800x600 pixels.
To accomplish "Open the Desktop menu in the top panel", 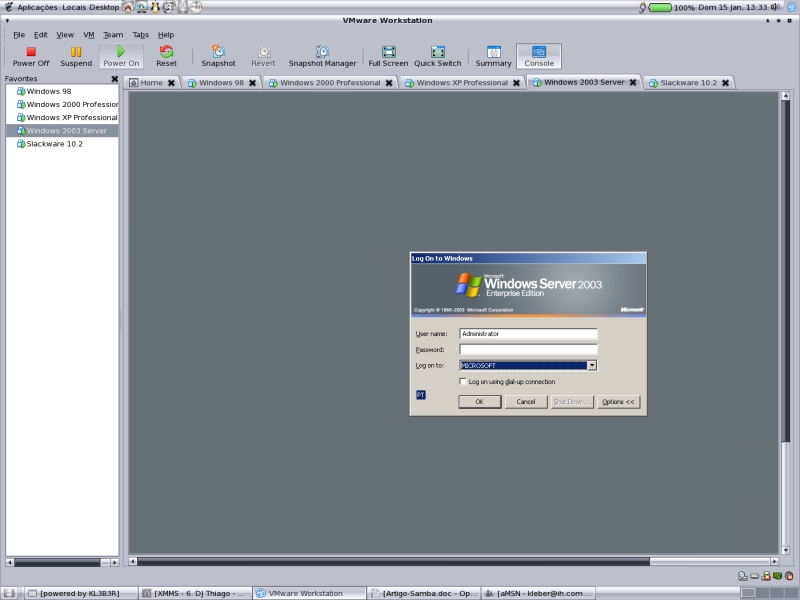I will (104, 7).
